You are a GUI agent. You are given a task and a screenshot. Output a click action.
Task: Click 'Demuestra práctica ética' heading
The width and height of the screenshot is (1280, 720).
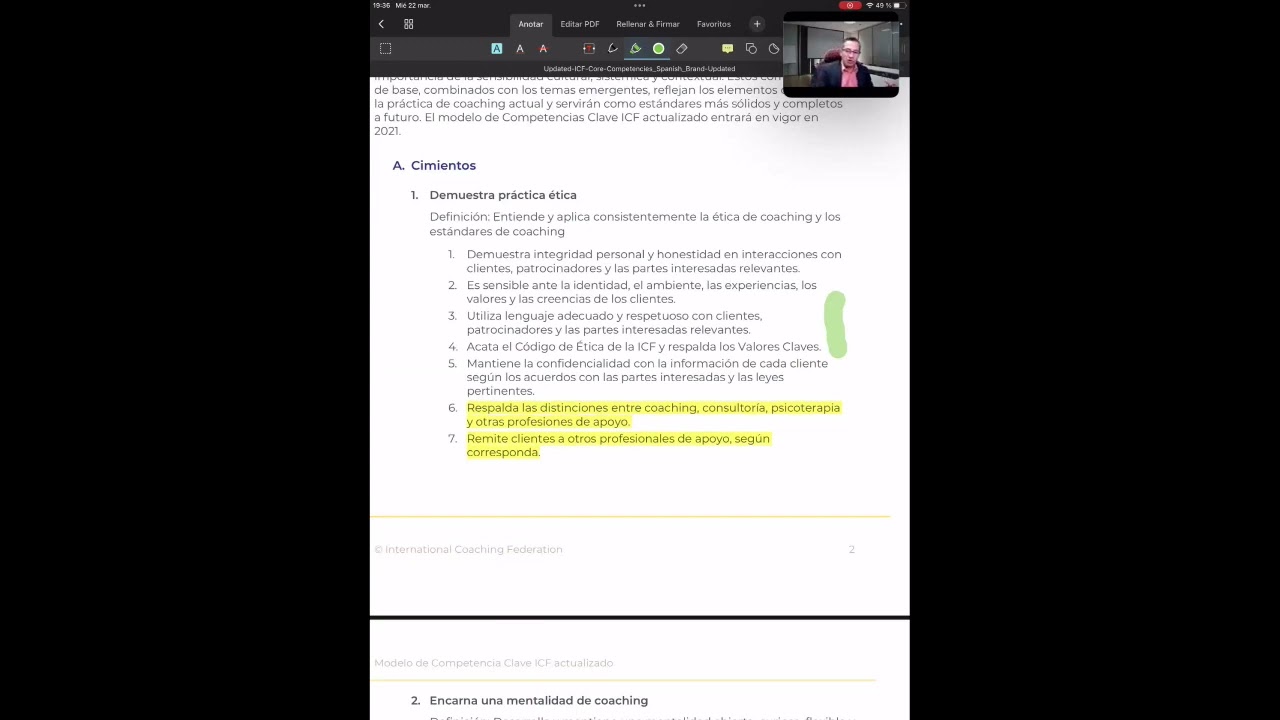click(x=503, y=195)
